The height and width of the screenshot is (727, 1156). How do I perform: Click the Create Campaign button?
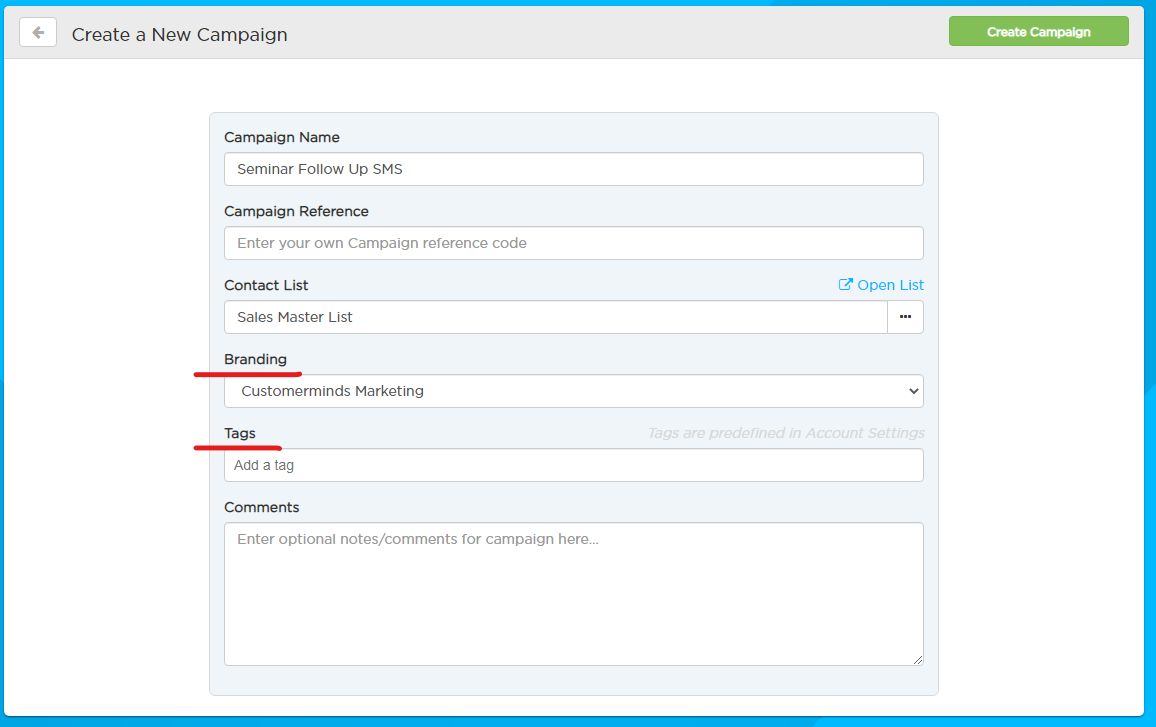coord(1038,32)
